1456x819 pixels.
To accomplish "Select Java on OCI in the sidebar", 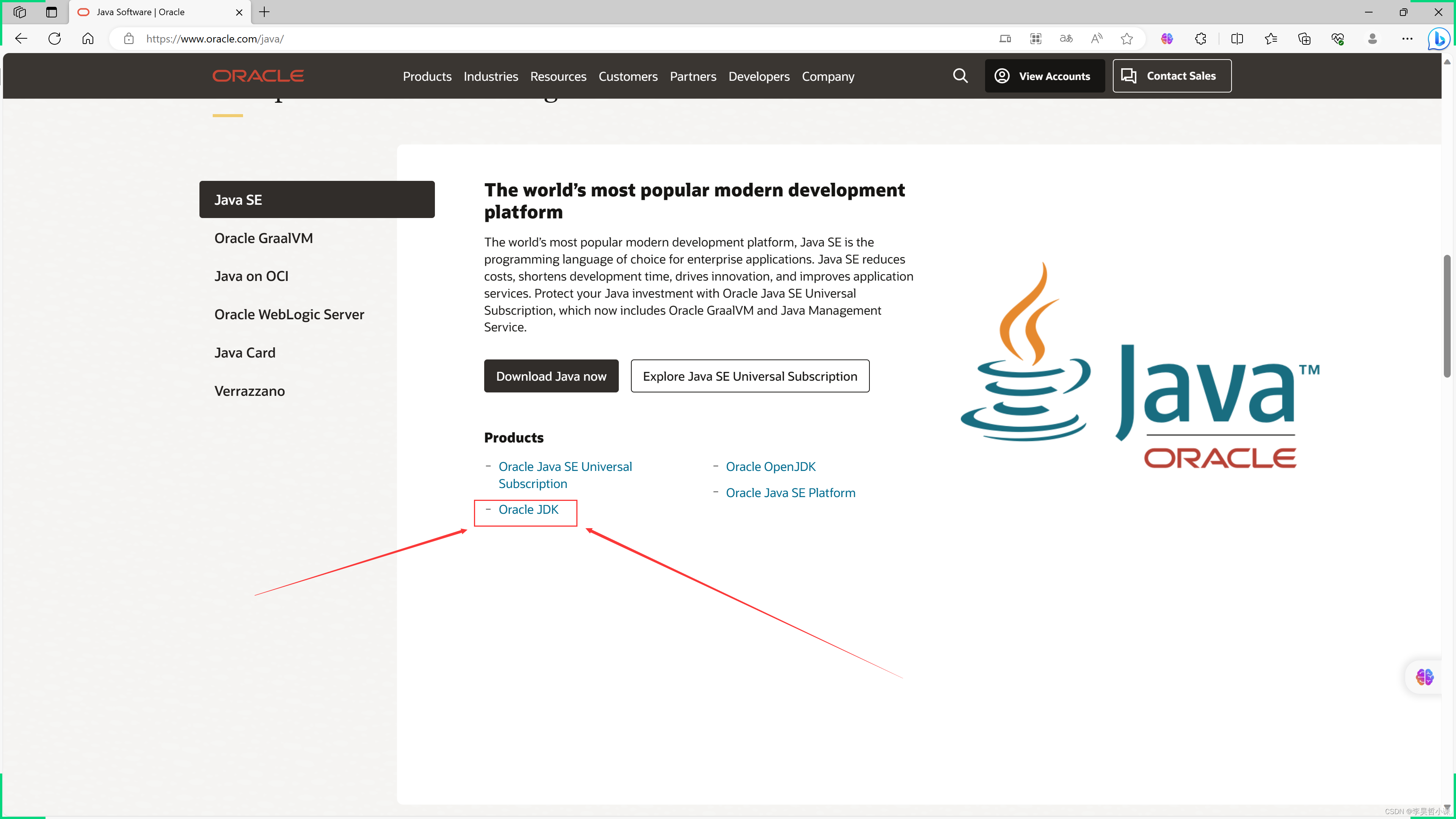I will 251,276.
